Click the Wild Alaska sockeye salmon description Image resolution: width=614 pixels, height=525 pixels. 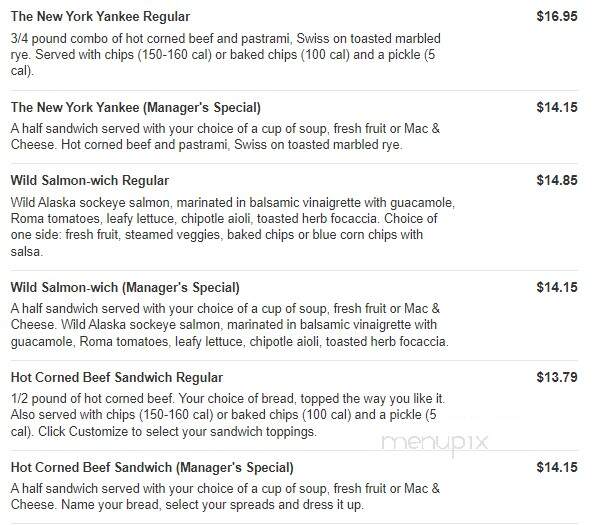[x=233, y=227]
